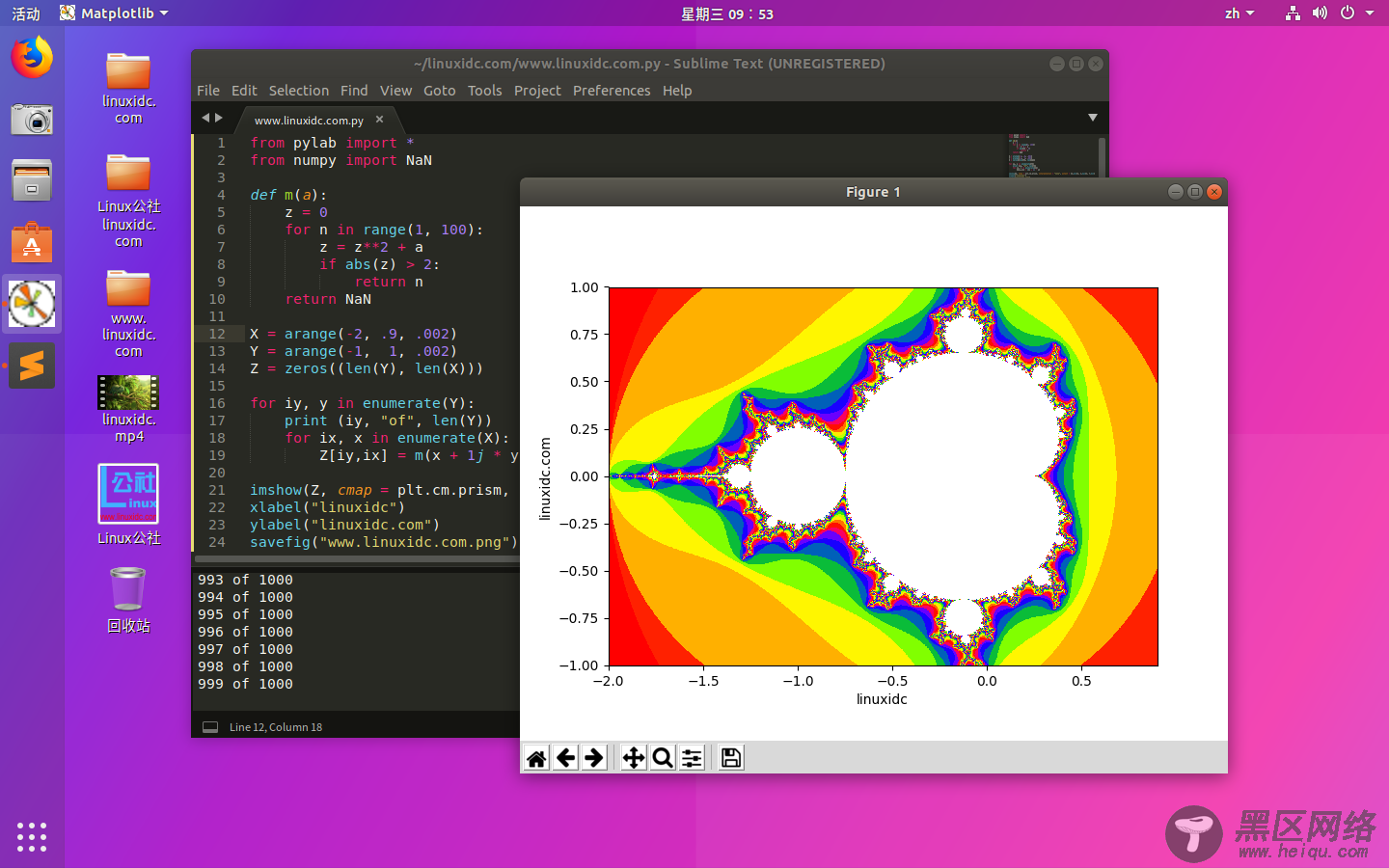This screenshot has width=1389, height=868.
Task: Click the Sublime Text panel switcher icon in the status bar
Action: (x=210, y=727)
